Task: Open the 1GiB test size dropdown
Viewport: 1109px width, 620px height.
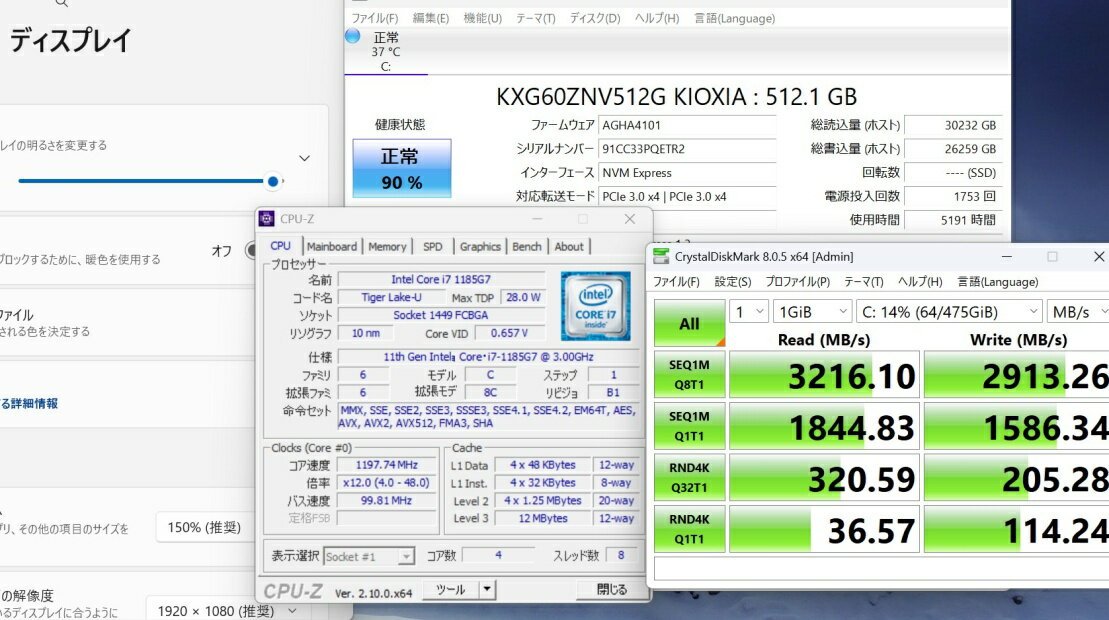Action: [812, 312]
